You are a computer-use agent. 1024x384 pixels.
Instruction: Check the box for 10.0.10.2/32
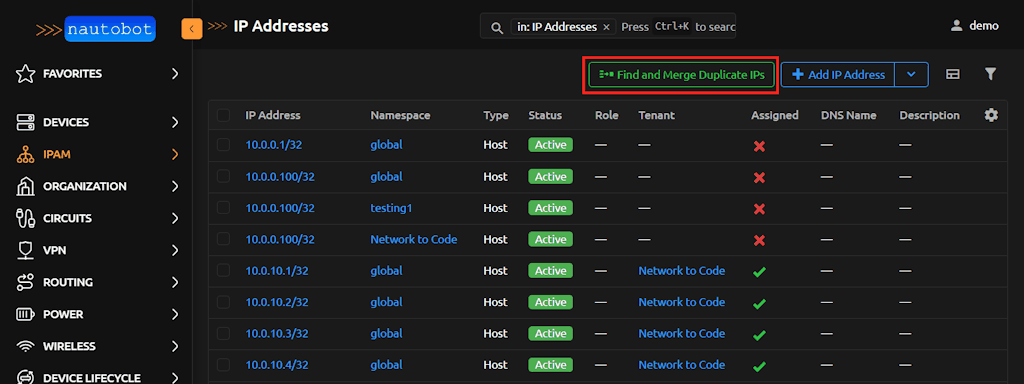point(223,302)
